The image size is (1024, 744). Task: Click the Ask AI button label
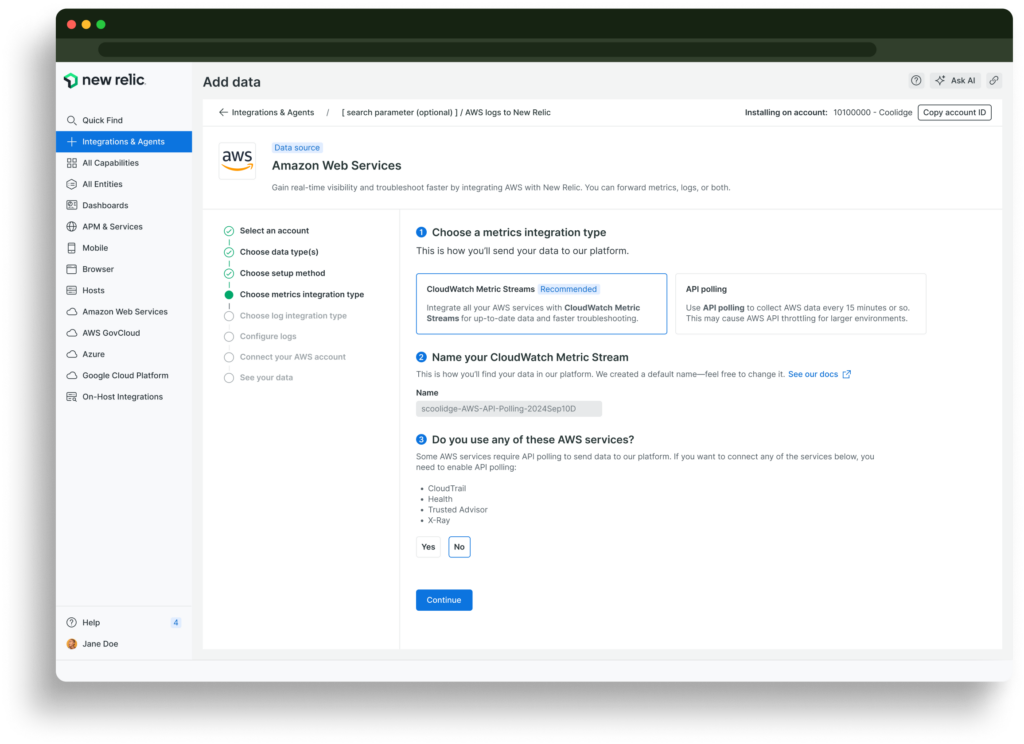click(x=963, y=80)
